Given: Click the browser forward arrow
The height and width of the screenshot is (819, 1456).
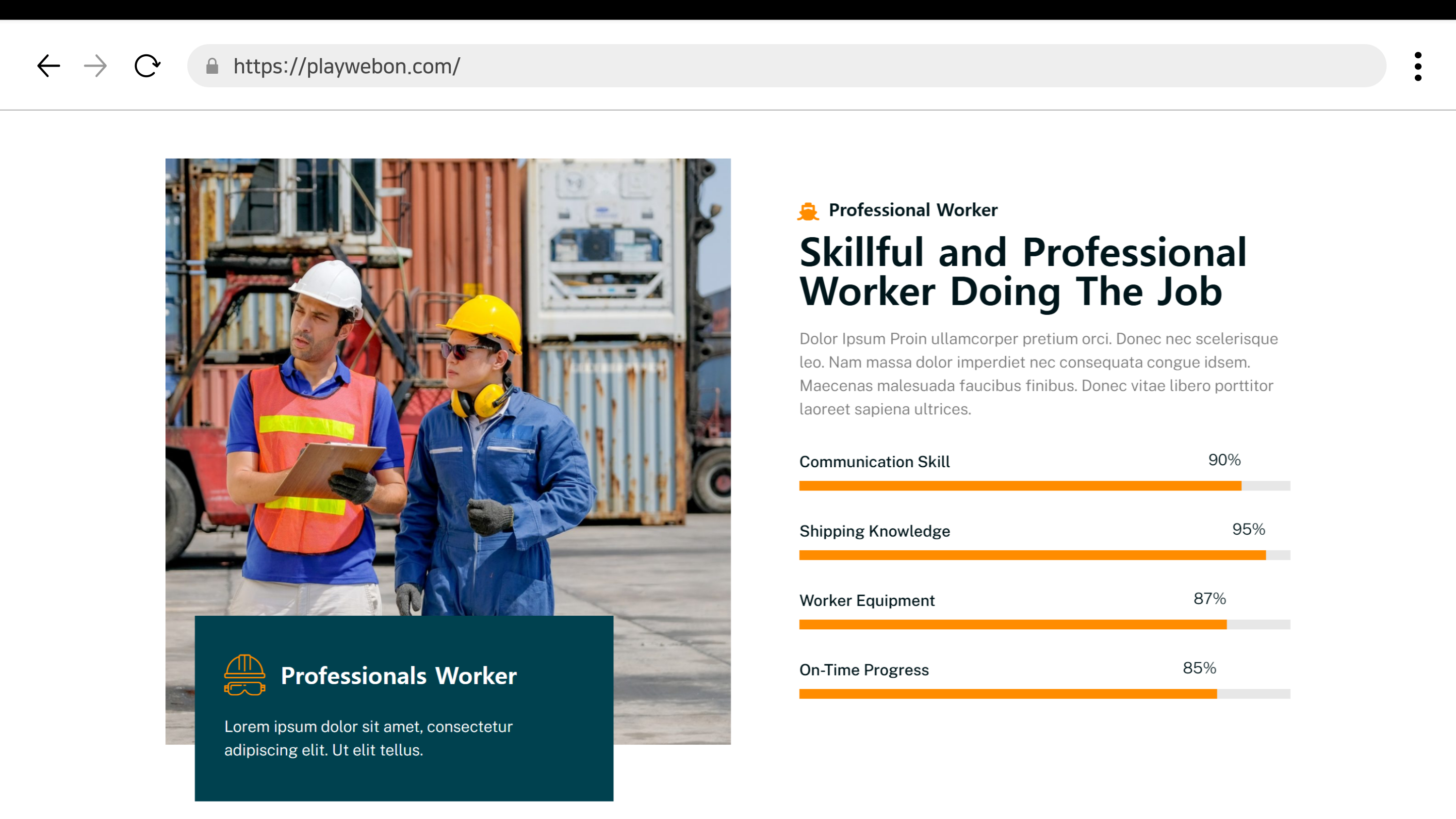Looking at the screenshot, I should 96,66.
